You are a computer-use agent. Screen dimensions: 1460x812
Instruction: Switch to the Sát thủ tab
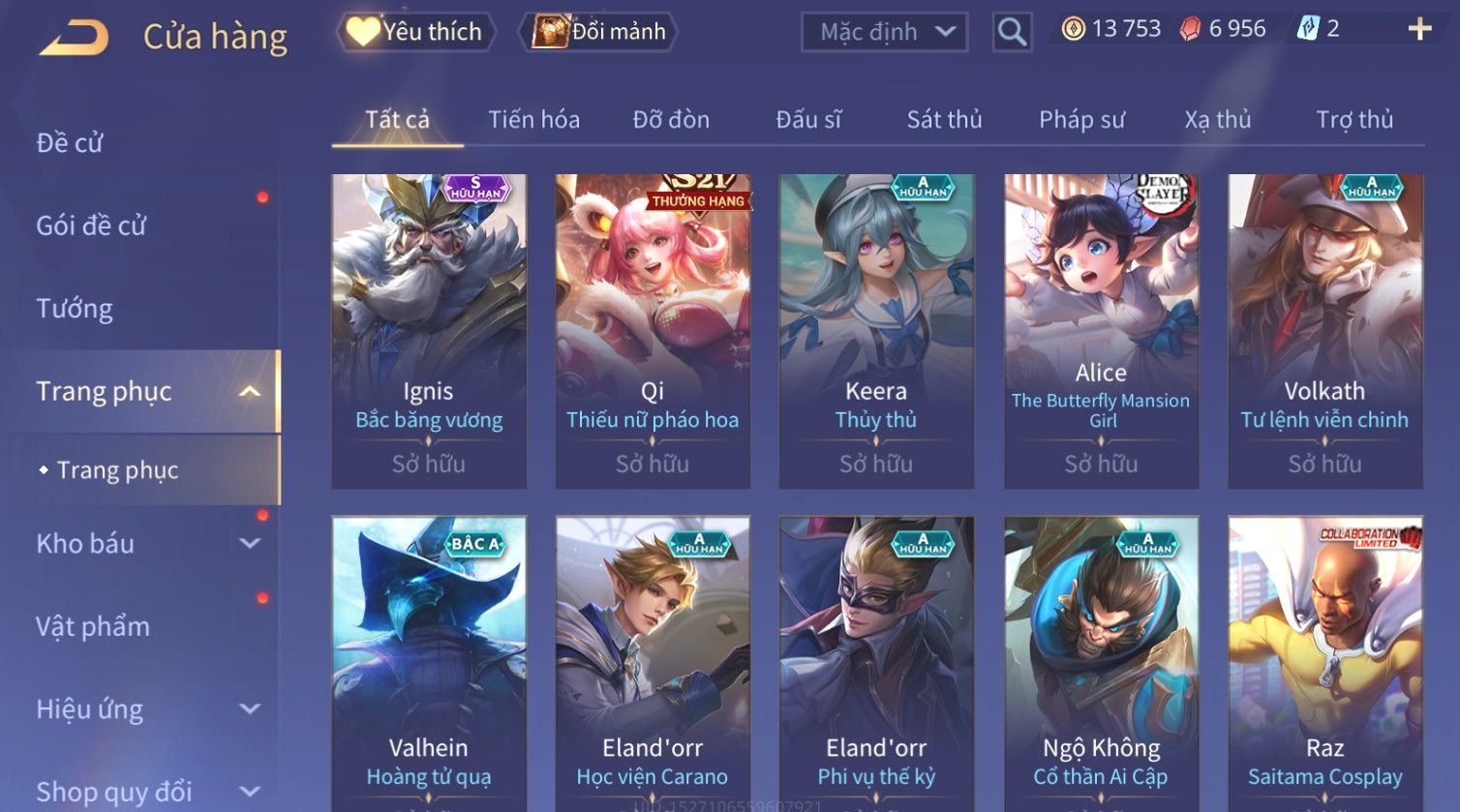pyautogui.click(x=944, y=119)
